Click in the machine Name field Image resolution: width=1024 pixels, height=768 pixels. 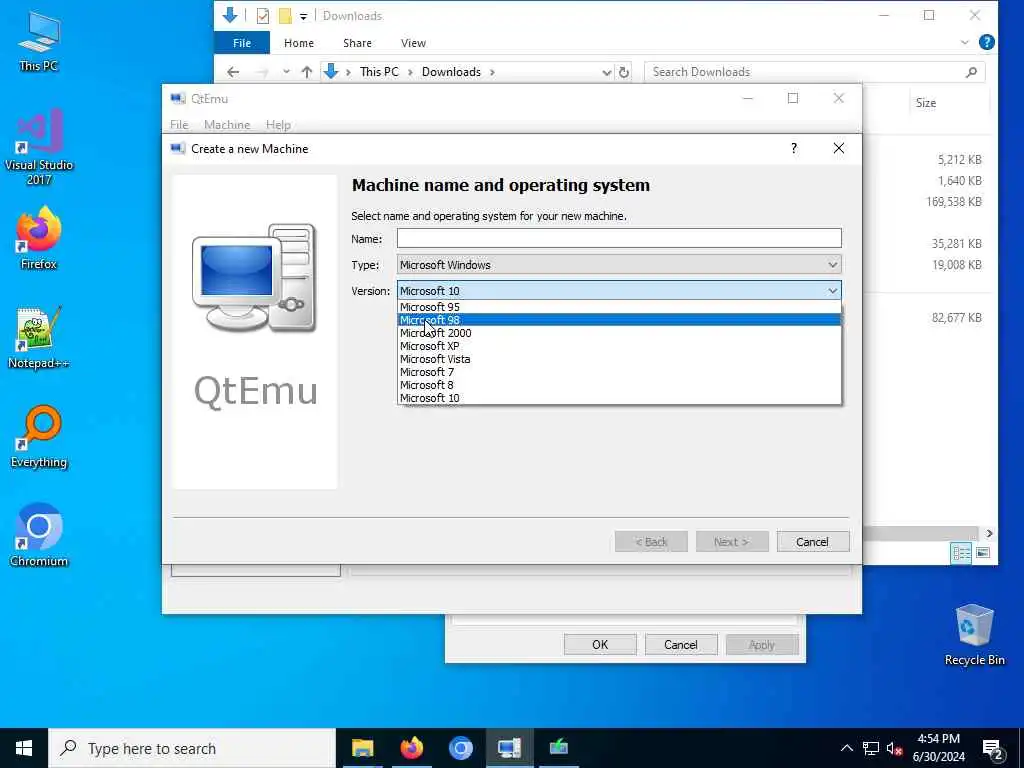(619, 238)
